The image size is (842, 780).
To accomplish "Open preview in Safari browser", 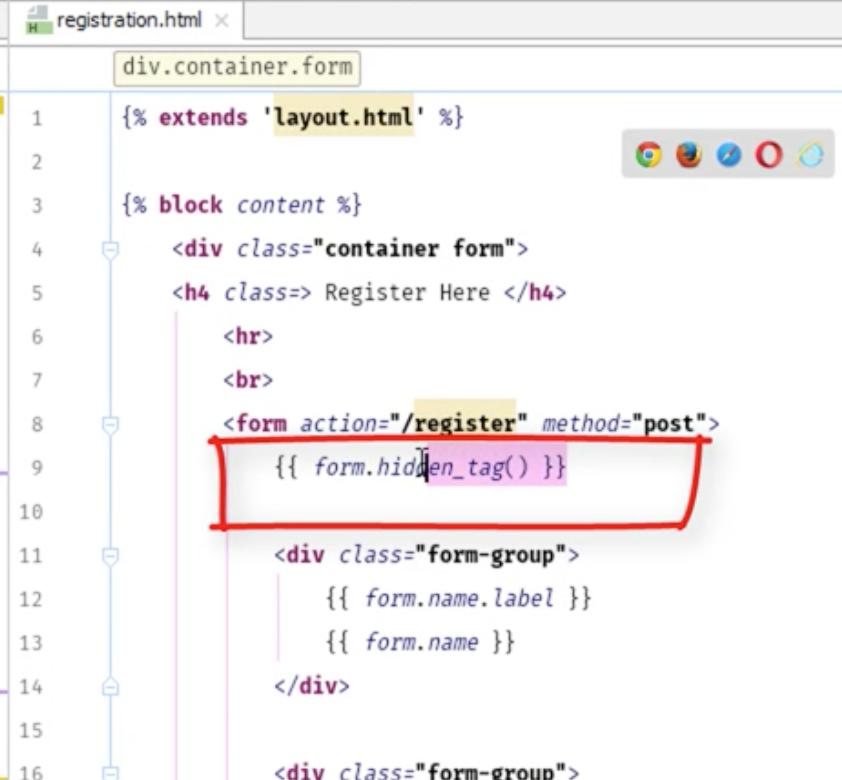I will coord(729,155).
